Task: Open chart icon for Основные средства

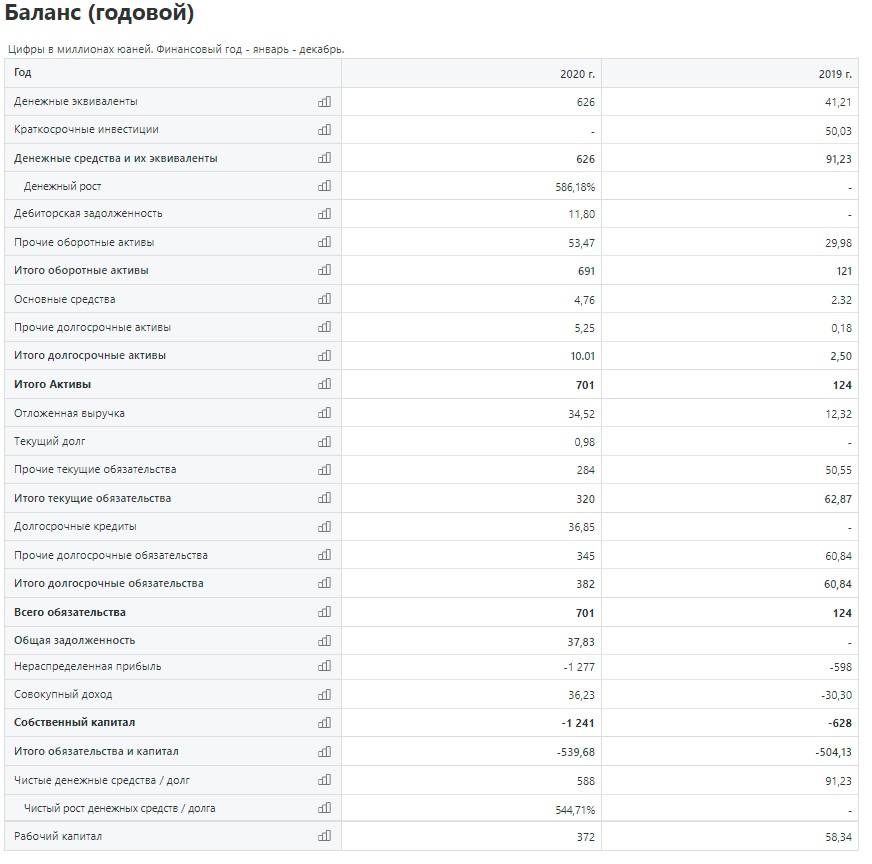Action: pyautogui.click(x=324, y=299)
